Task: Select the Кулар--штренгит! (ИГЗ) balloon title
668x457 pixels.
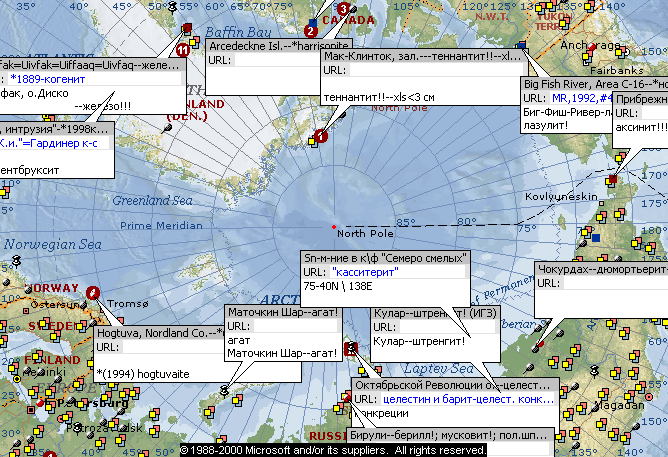Action: (x=435, y=313)
